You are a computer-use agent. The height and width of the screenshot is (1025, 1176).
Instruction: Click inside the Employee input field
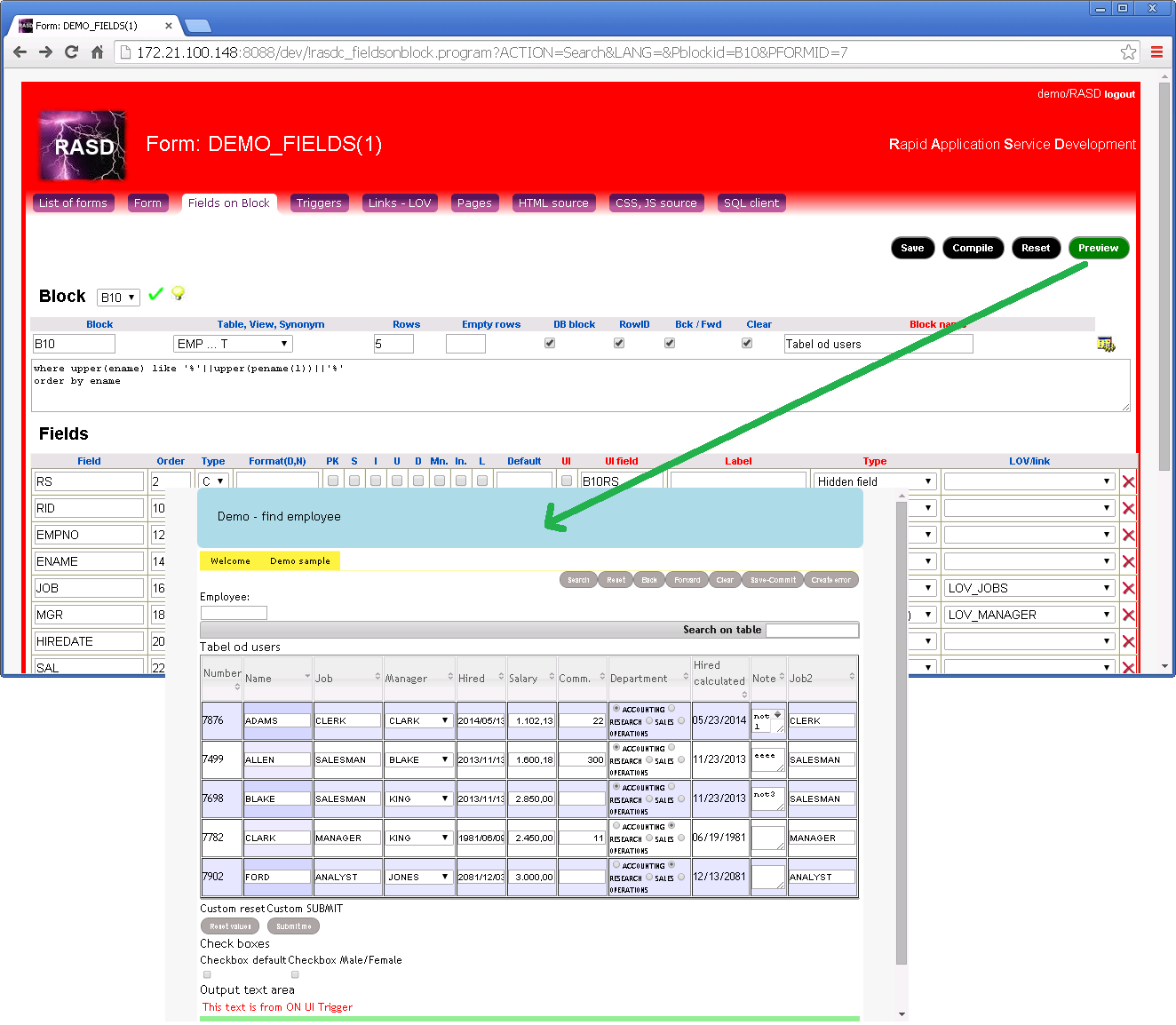(234, 613)
